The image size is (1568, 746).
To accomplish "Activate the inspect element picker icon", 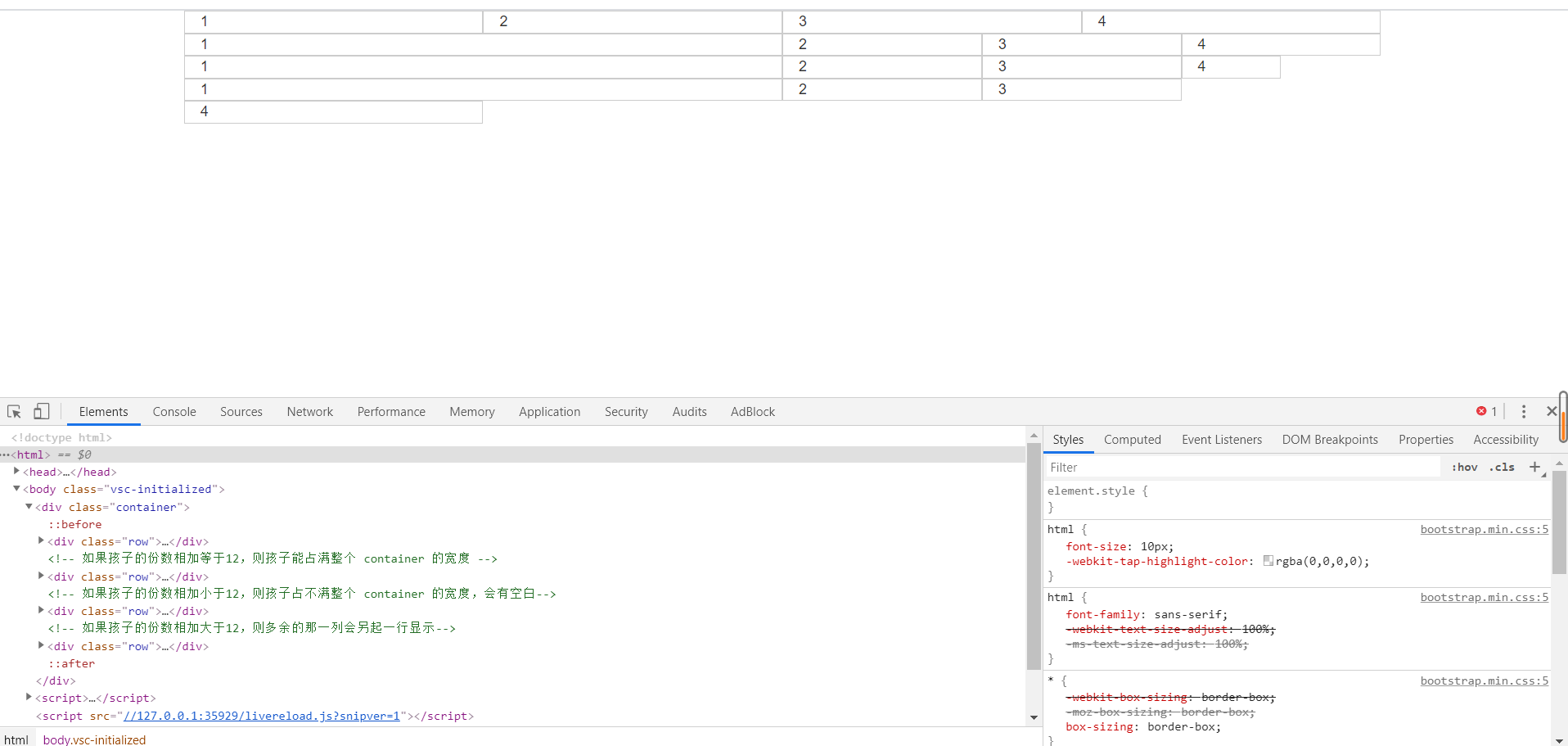I will pos(14,411).
